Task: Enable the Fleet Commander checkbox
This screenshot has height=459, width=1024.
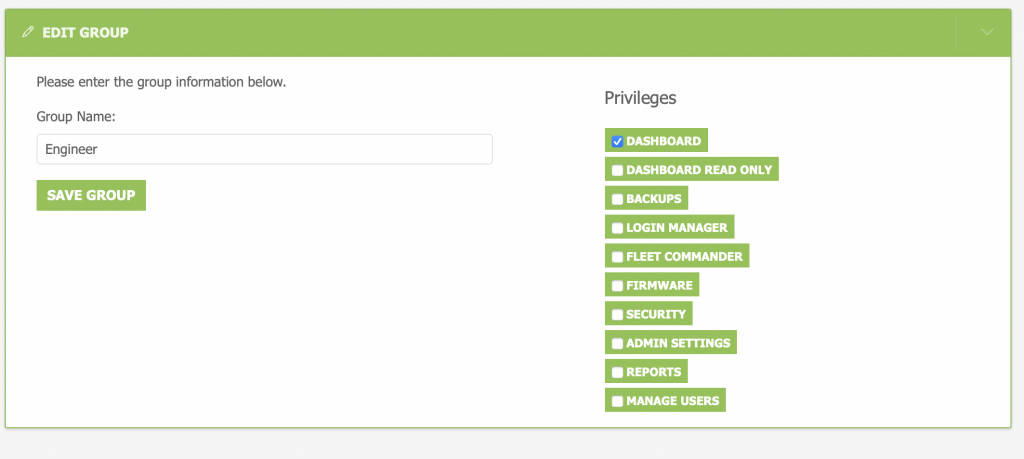Action: [x=618, y=257]
